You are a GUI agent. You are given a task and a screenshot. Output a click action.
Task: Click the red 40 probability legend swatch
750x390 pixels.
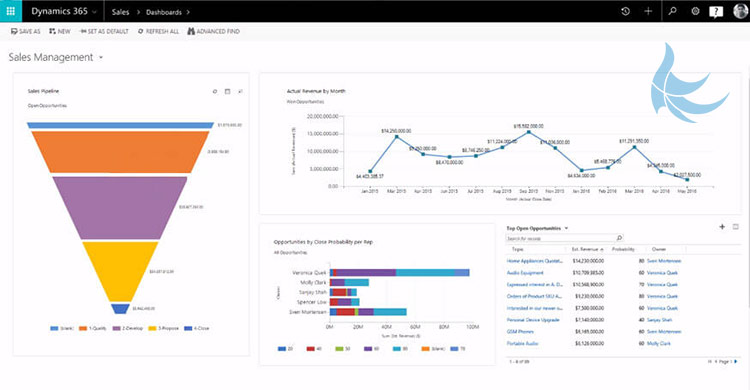pos(310,349)
